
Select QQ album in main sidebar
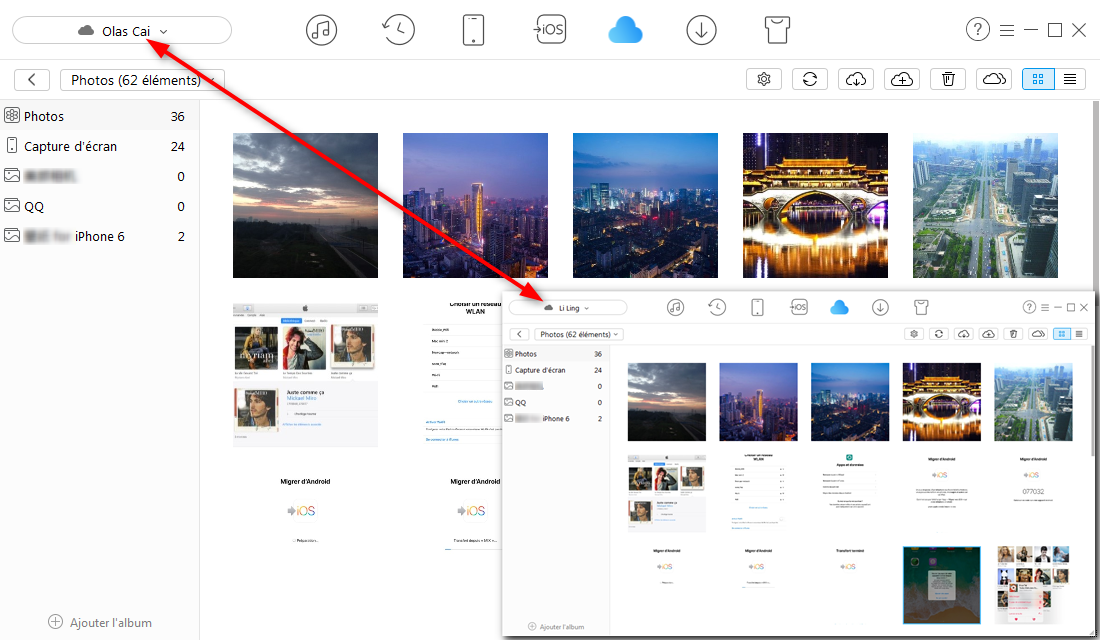coord(100,206)
